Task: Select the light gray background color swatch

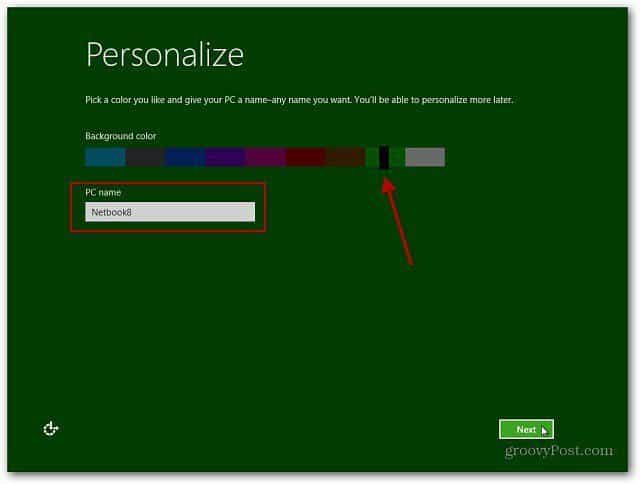Action: click(x=425, y=157)
